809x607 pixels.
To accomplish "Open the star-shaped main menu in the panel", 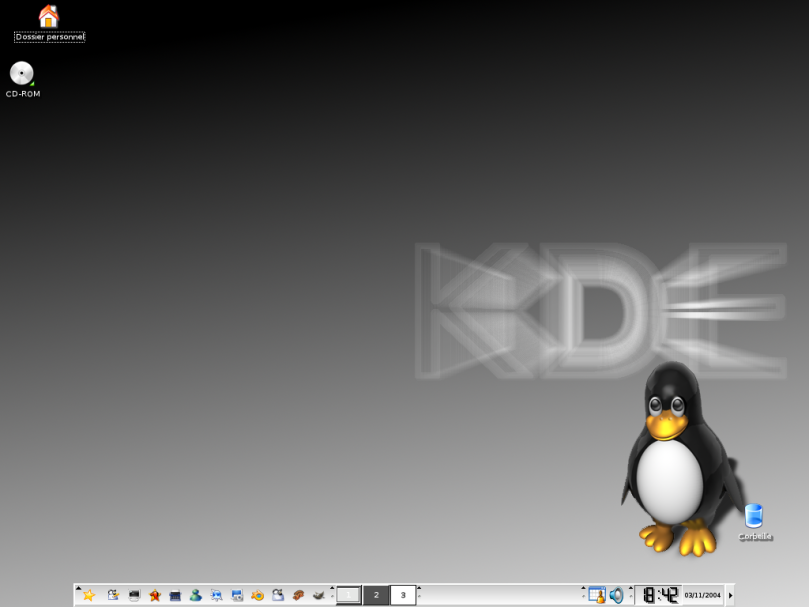I will pyautogui.click(x=89, y=595).
